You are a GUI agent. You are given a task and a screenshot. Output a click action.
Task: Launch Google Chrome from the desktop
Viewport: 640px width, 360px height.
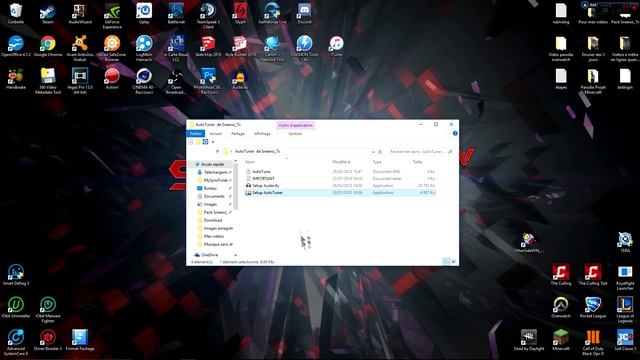click(x=48, y=46)
